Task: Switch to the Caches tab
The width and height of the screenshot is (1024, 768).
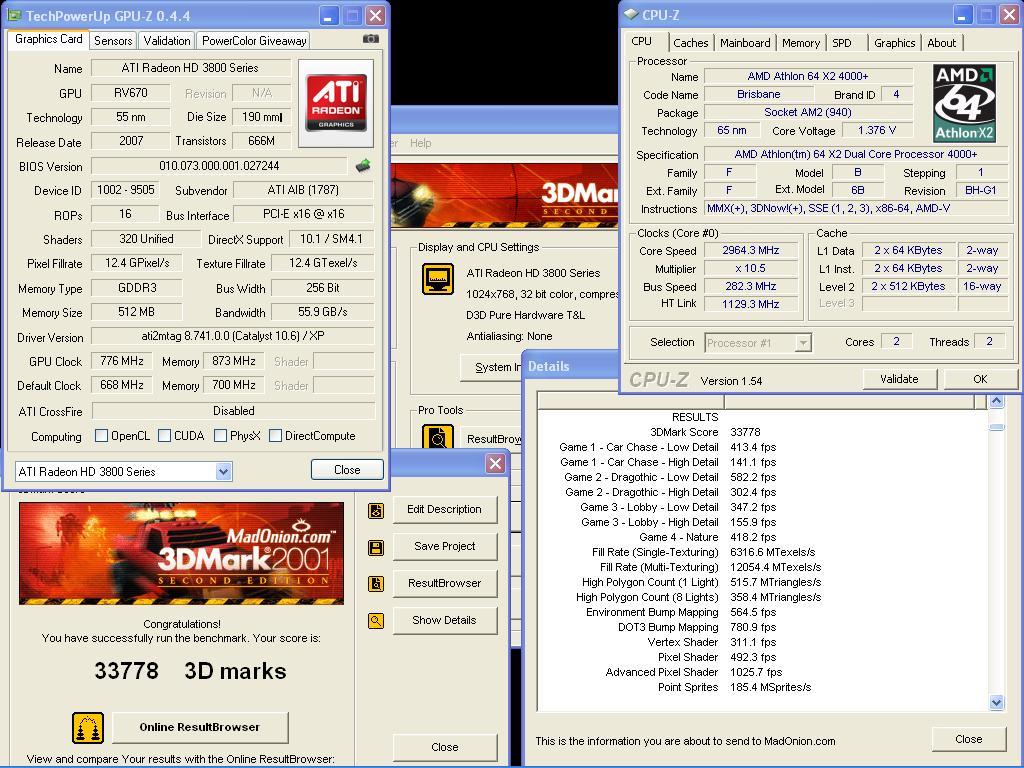Action: [690, 43]
